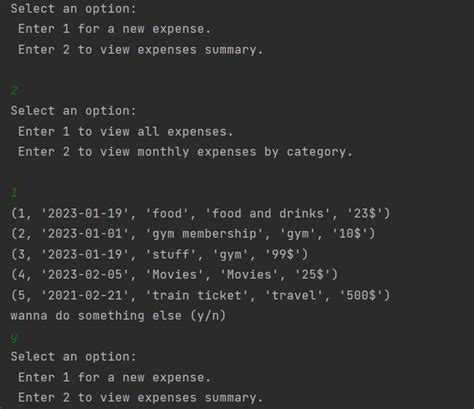Click the bottom 'Enter 2 to view expenses summary.' line
Viewport: 474px width, 409px height.
[140, 398]
